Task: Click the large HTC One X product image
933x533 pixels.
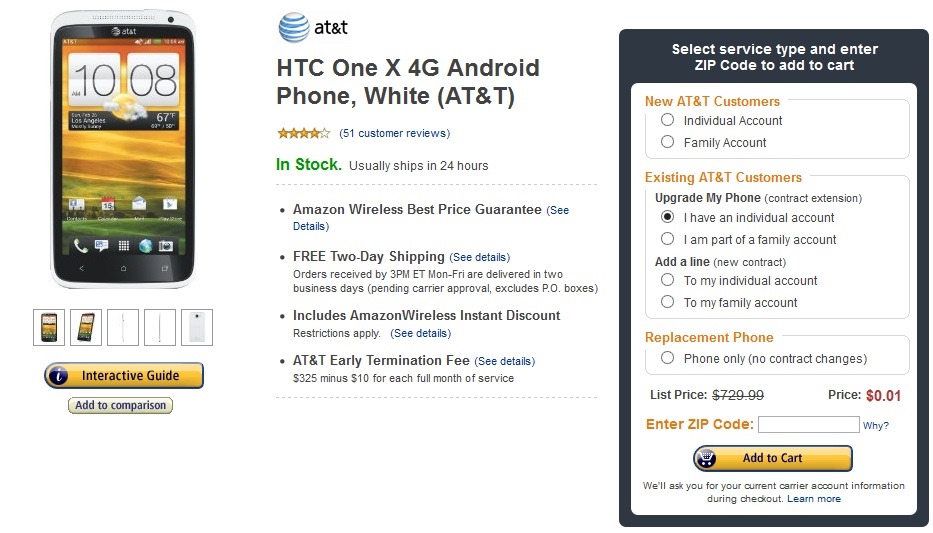Action: (x=124, y=150)
